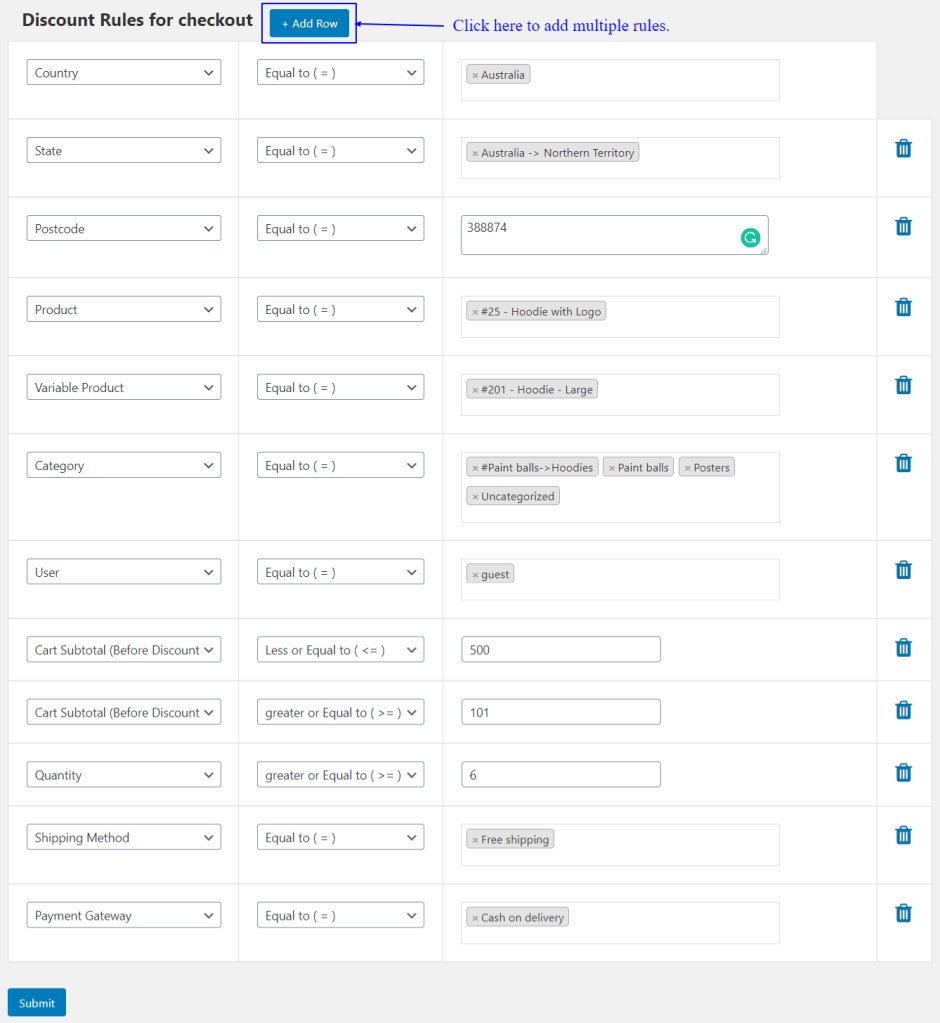
Task: Delete the Product rule row
Action: 903,307
